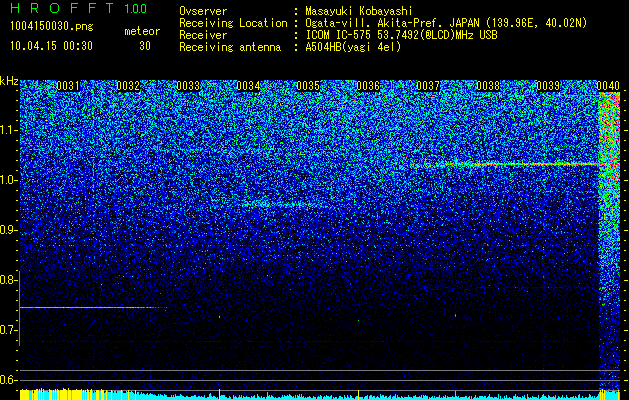Click the 'meteor' label text

[142, 31]
